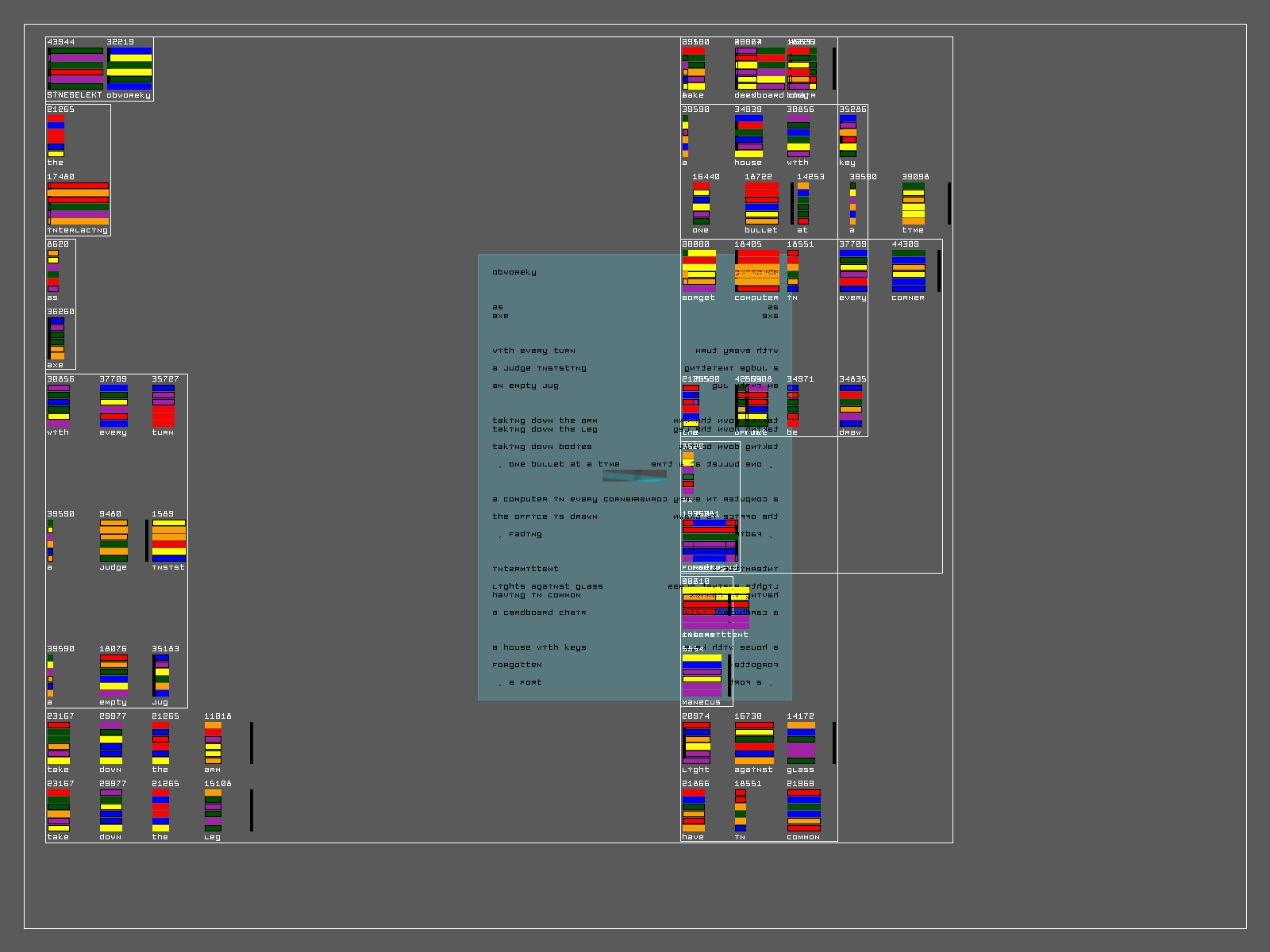Select the 'a house with keys' line
Screen dimensions: 1270x952
[539, 647]
